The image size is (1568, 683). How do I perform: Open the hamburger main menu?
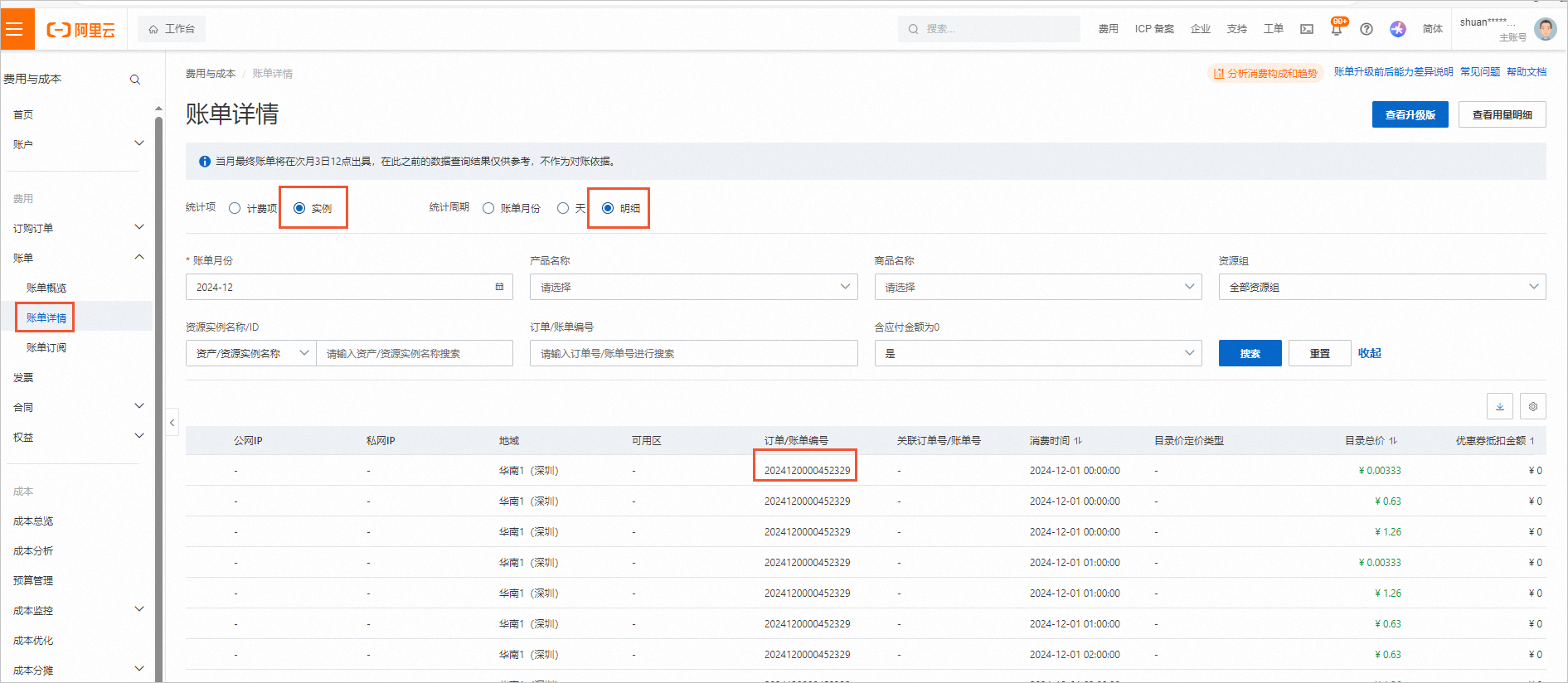pos(15,29)
